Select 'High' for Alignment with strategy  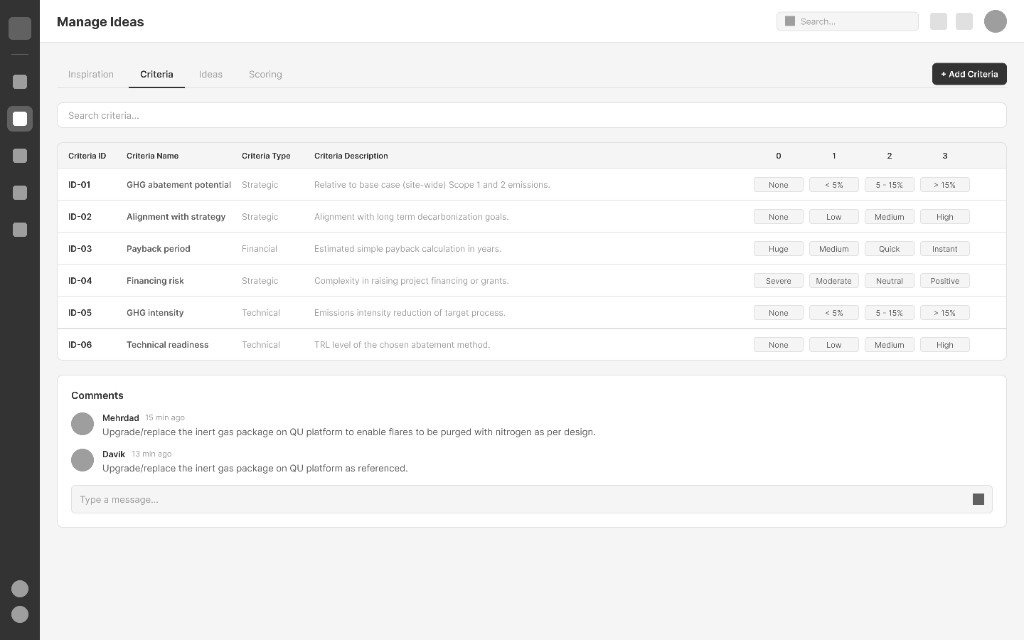pyautogui.click(x=944, y=217)
